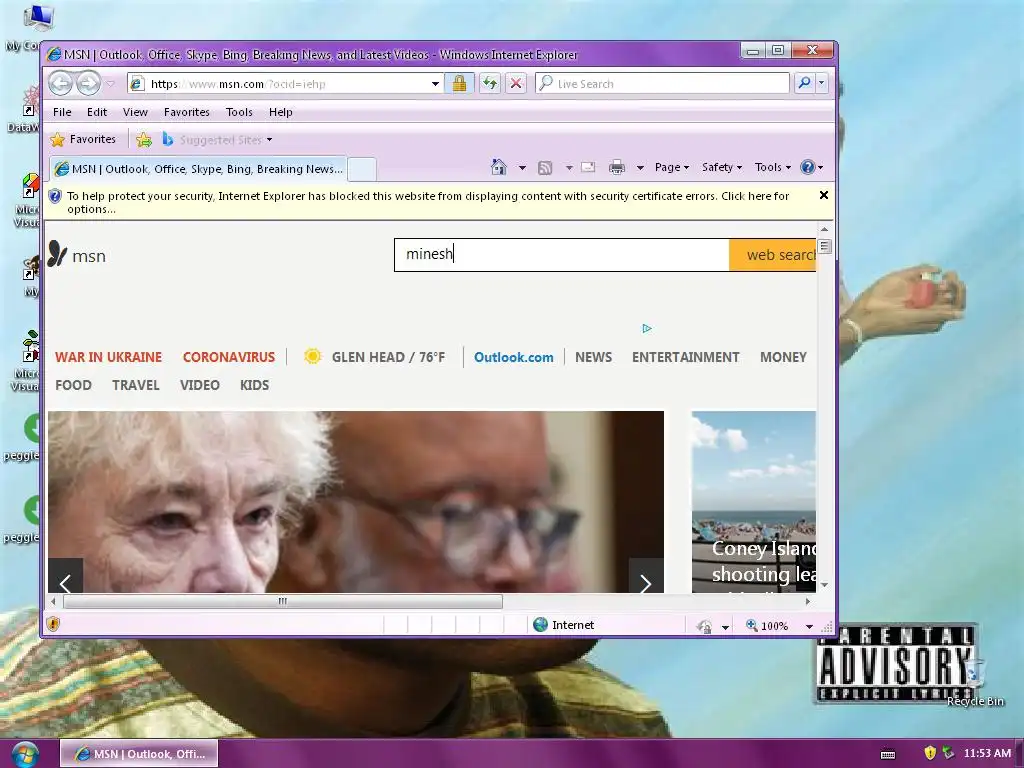1024x768 pixels.
Task: Go forward with the Forward arrow button
Action: coord(88,84)
